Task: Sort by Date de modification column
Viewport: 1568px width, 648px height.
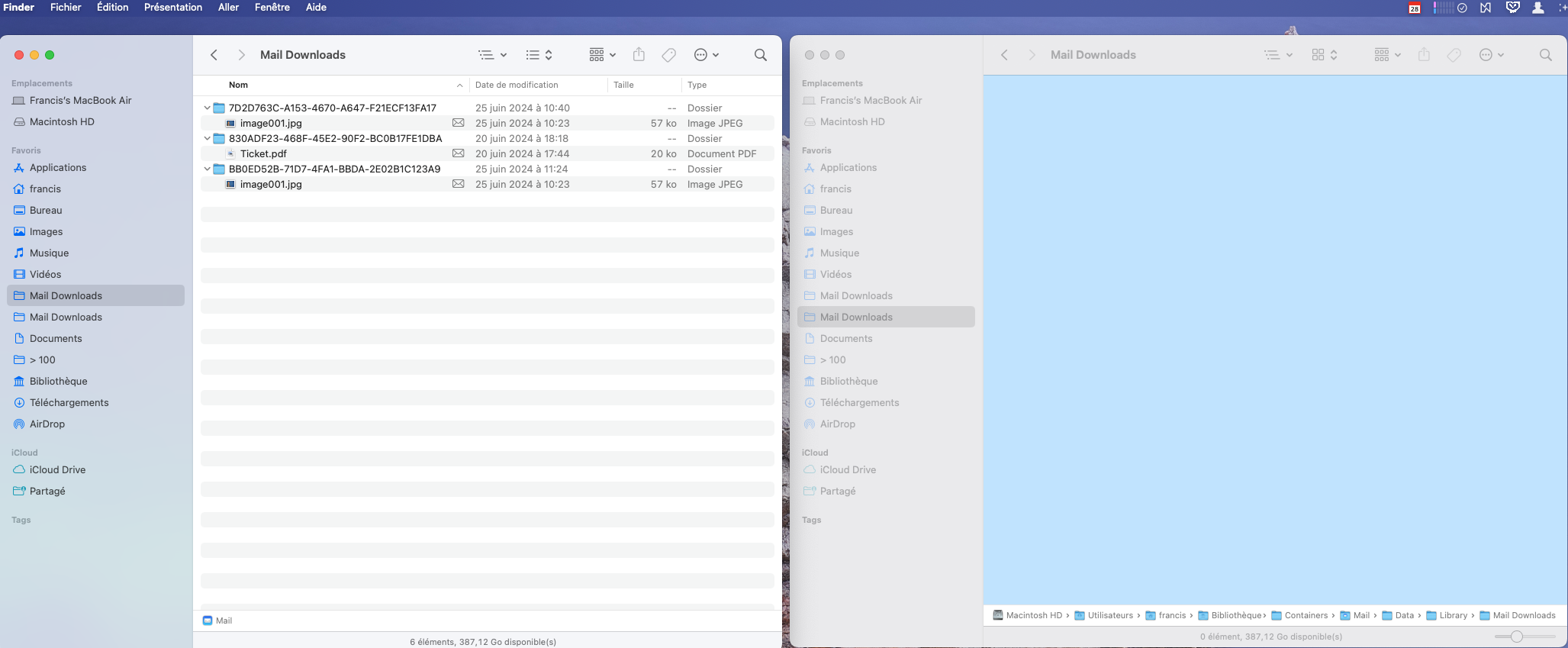Action: (x=517, y=85)
